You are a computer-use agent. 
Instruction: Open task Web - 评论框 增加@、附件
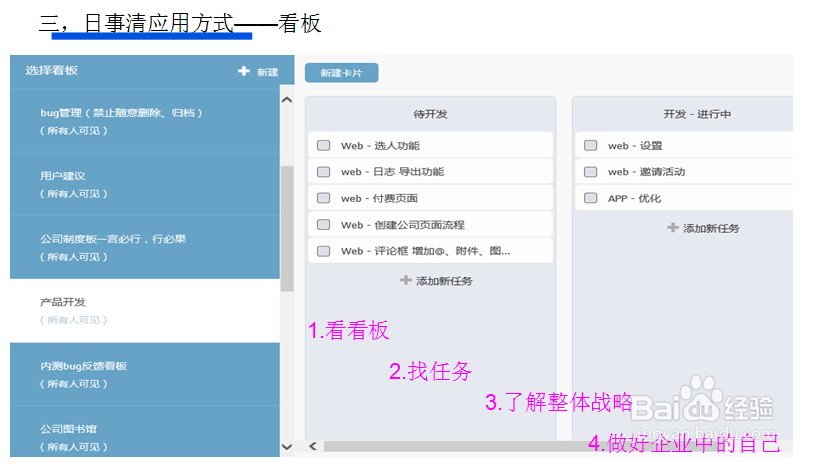click(430, 251)
